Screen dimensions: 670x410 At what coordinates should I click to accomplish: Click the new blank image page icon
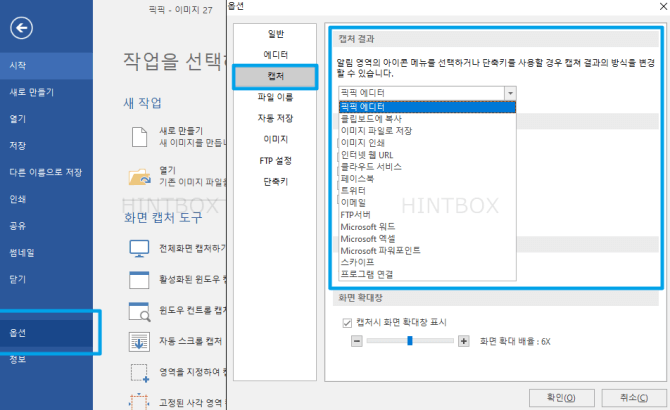[139, 137]
